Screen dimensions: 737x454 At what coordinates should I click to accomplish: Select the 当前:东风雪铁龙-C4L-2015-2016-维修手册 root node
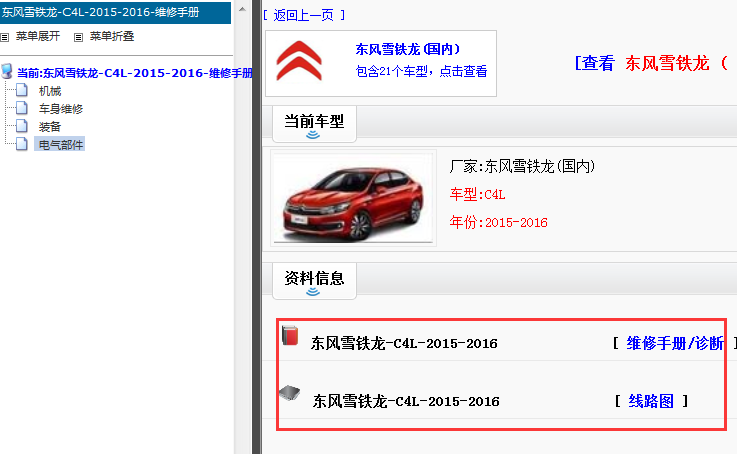(135, 73)
